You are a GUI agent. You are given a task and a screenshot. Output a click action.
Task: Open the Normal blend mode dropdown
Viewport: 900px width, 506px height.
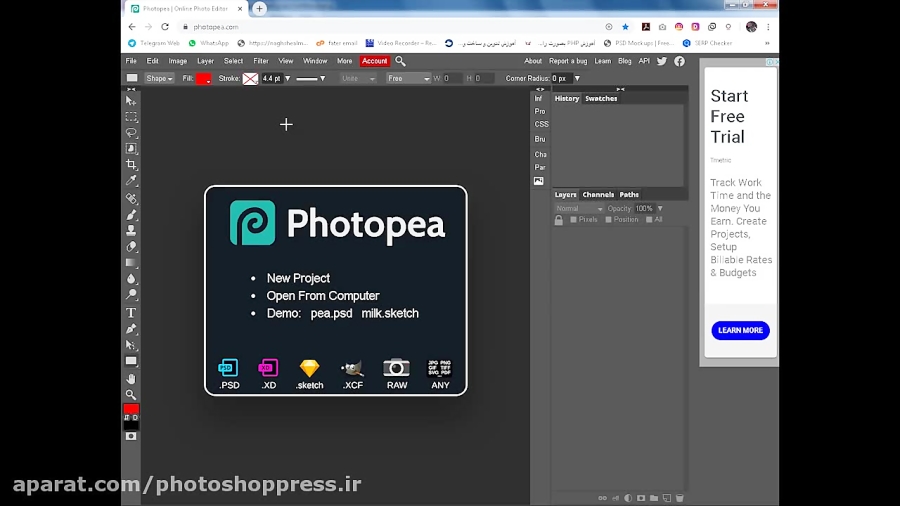[579, 208]
